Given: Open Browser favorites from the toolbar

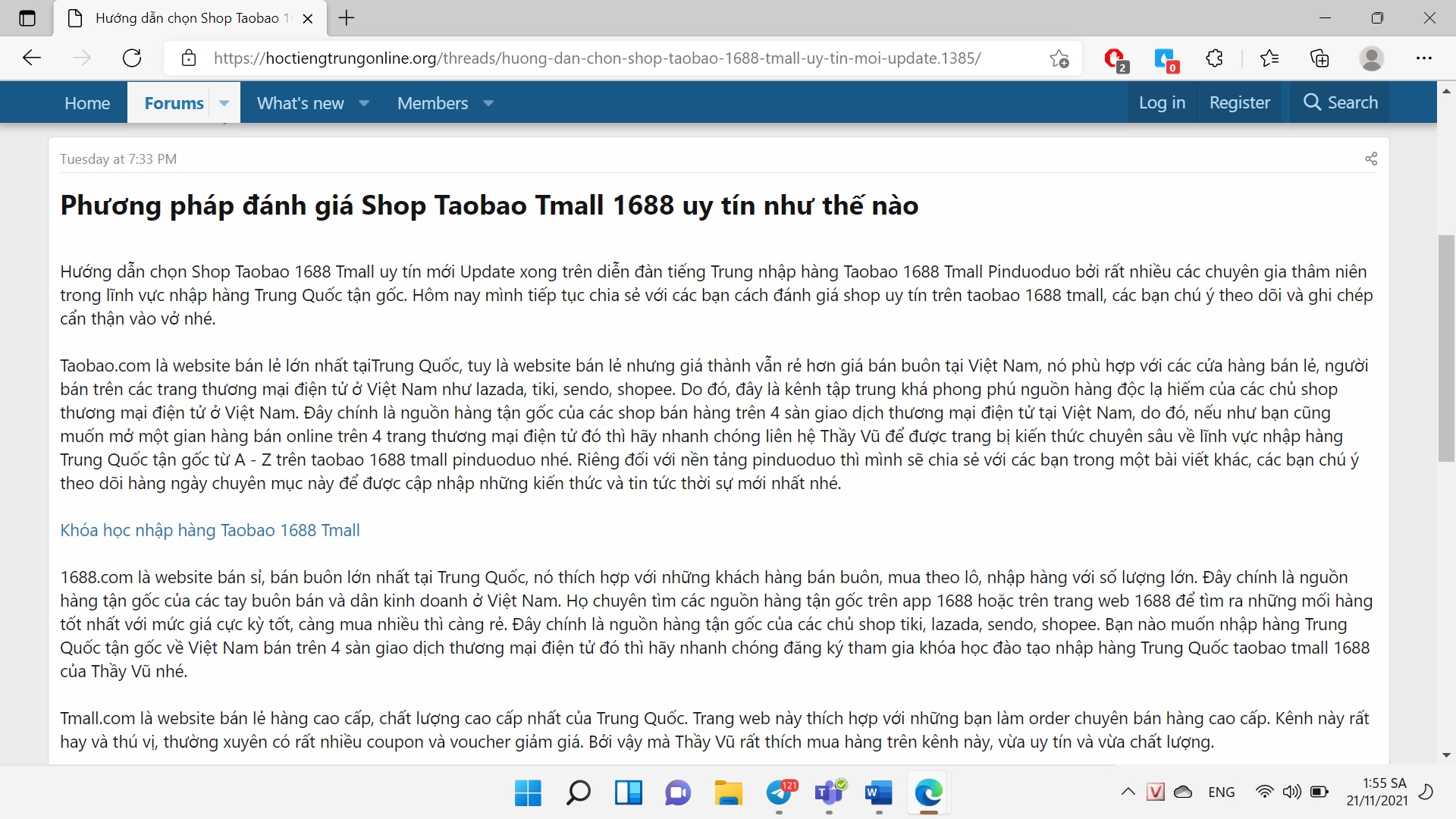Looking at the screenshot, I should pos(1269,58).
